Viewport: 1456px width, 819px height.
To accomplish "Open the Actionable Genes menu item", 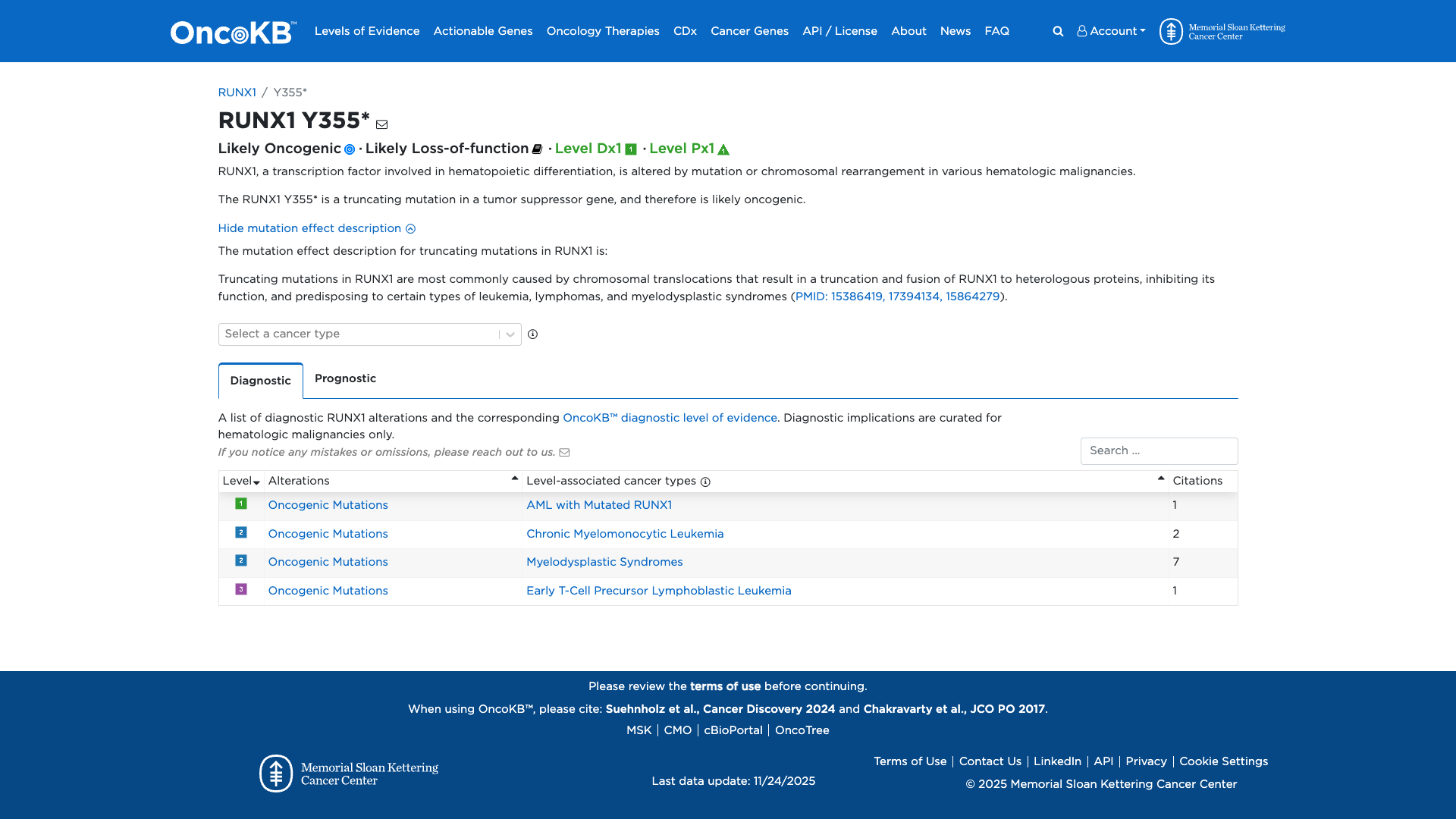I will [482, 31].
